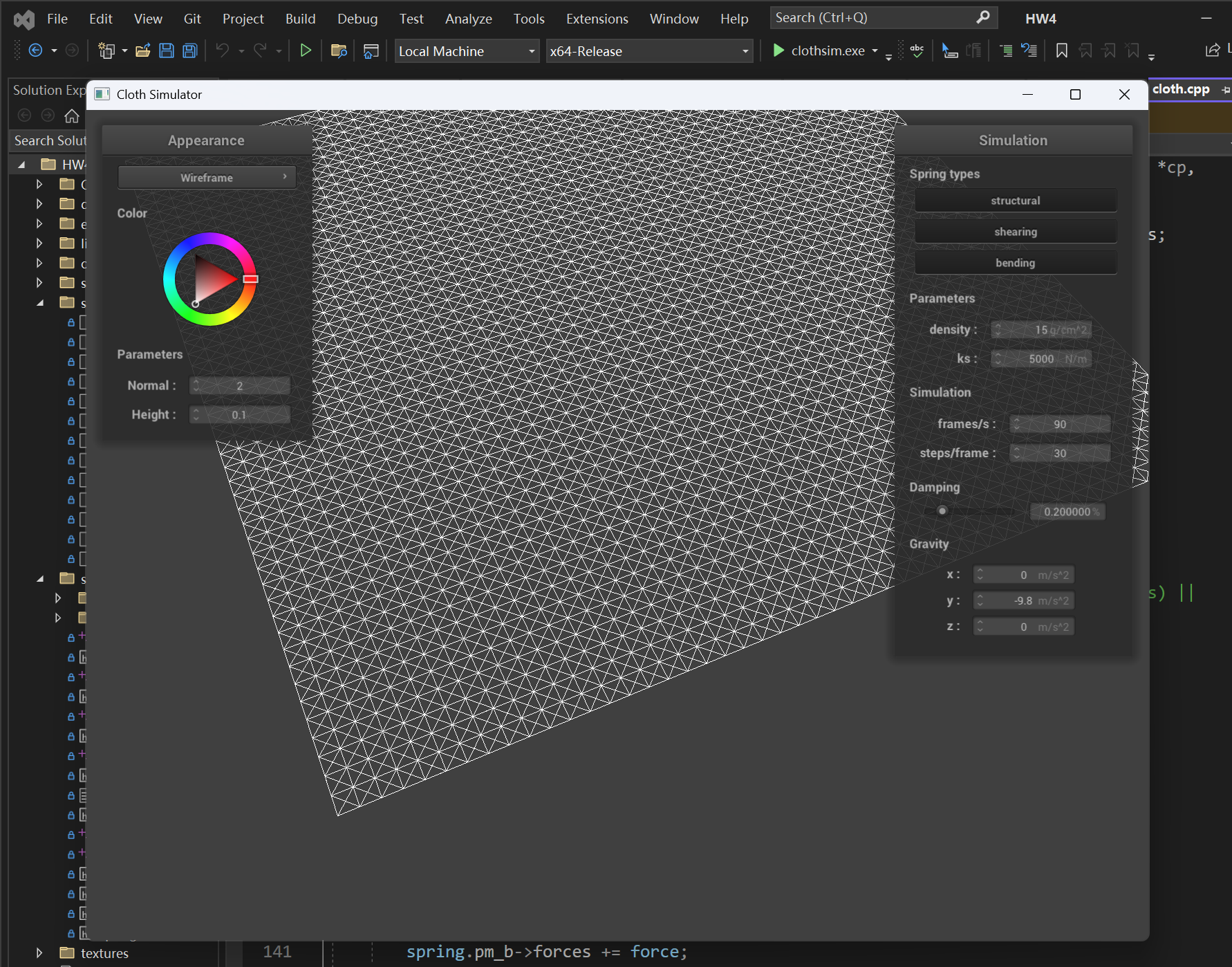Open the Local Machine dropdown
Screen dimensions: 1232x967
(x=467, y=51)
